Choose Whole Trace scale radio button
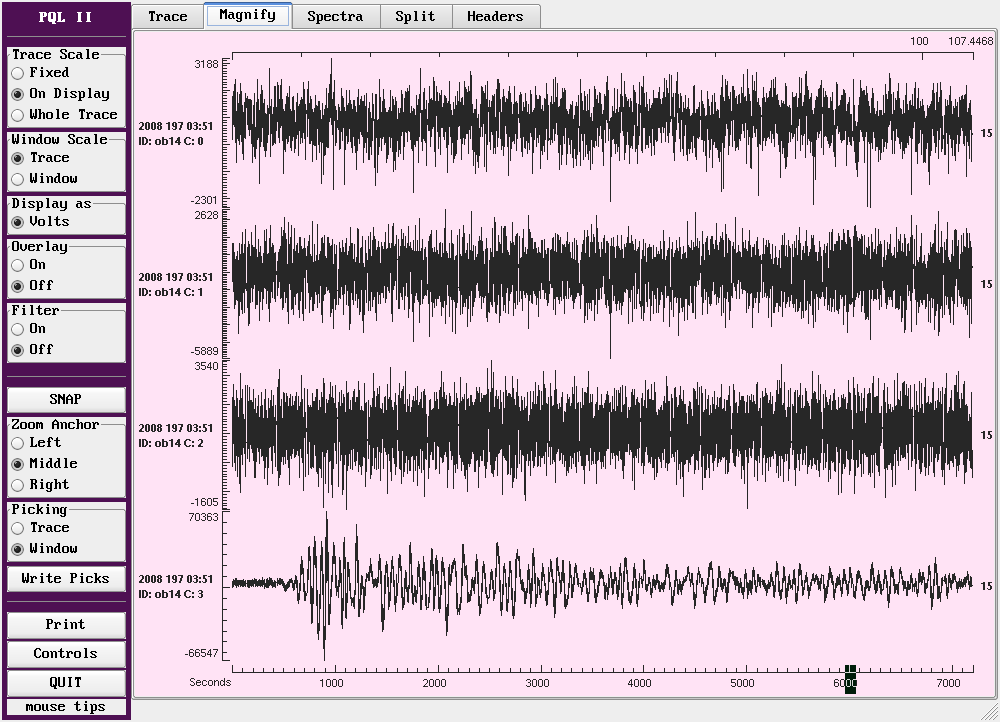The width and height of the screenshot is (1000, 722). [x=18, y=115]
